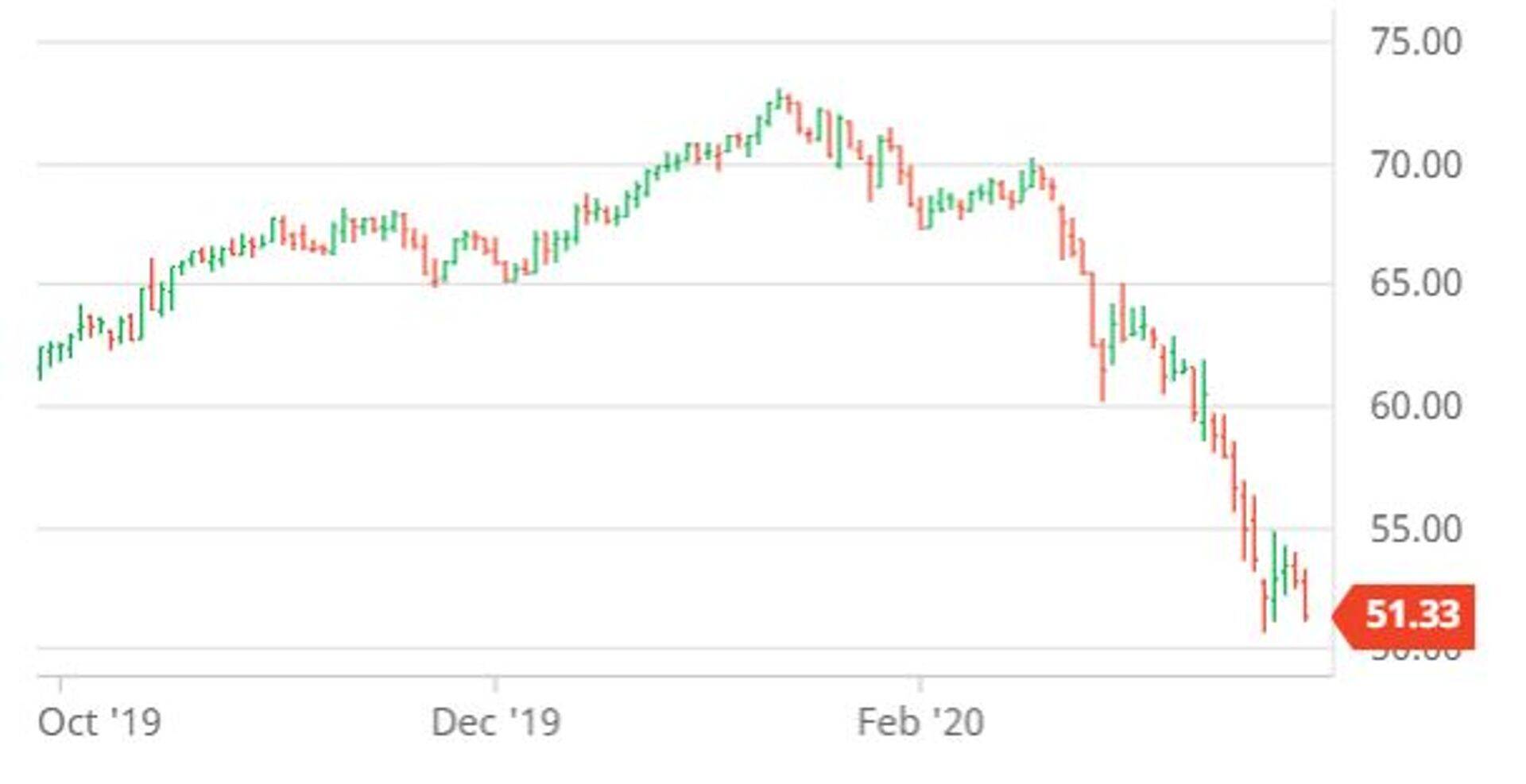The image size is (1526, 784).
Task: Click the 65.00 price axis label
Action: tap(1416, 284)
